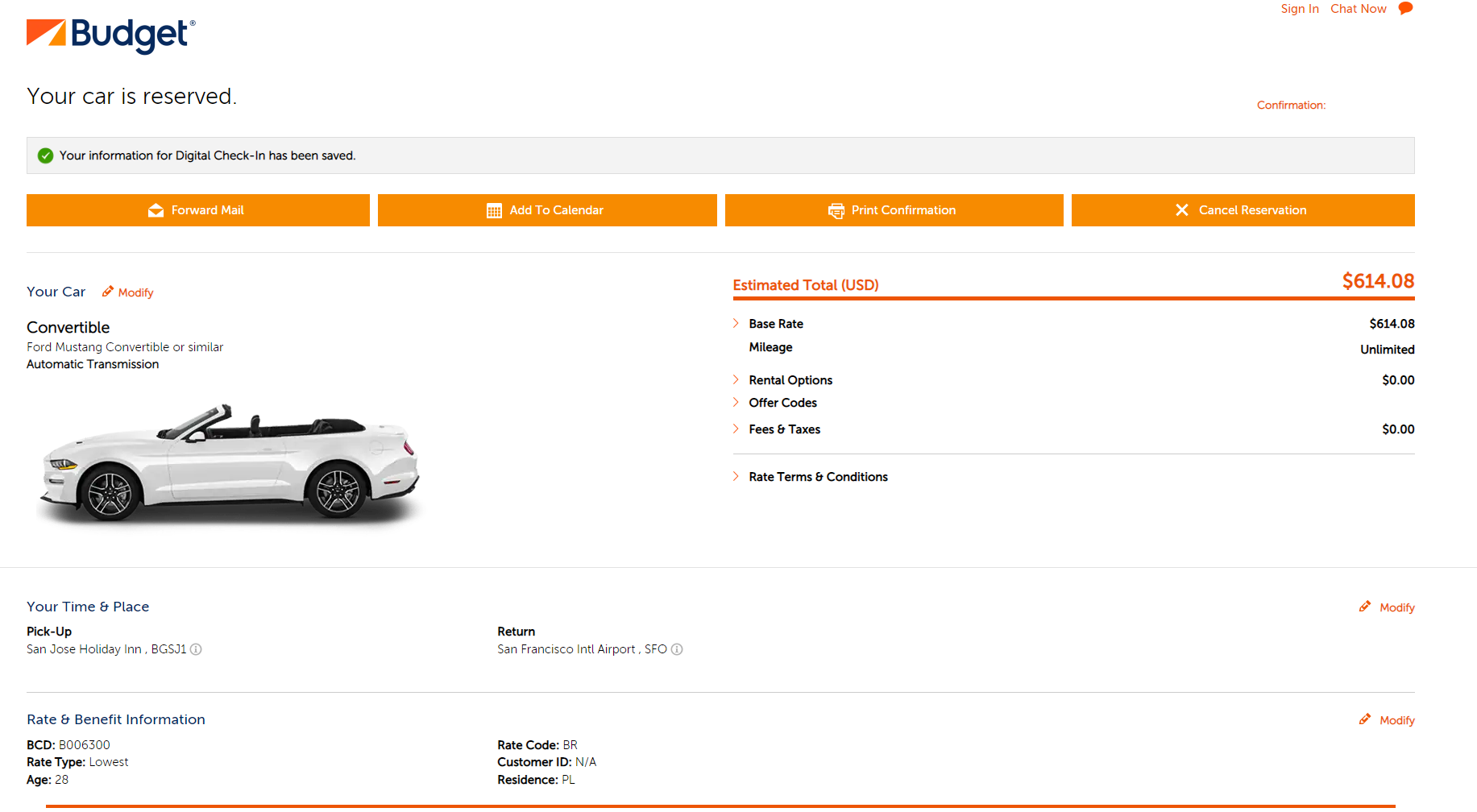Click the Estimated Total (USD) heading
The height and width of the screenshot is (812, 1477).
click(x=806, y=285)
